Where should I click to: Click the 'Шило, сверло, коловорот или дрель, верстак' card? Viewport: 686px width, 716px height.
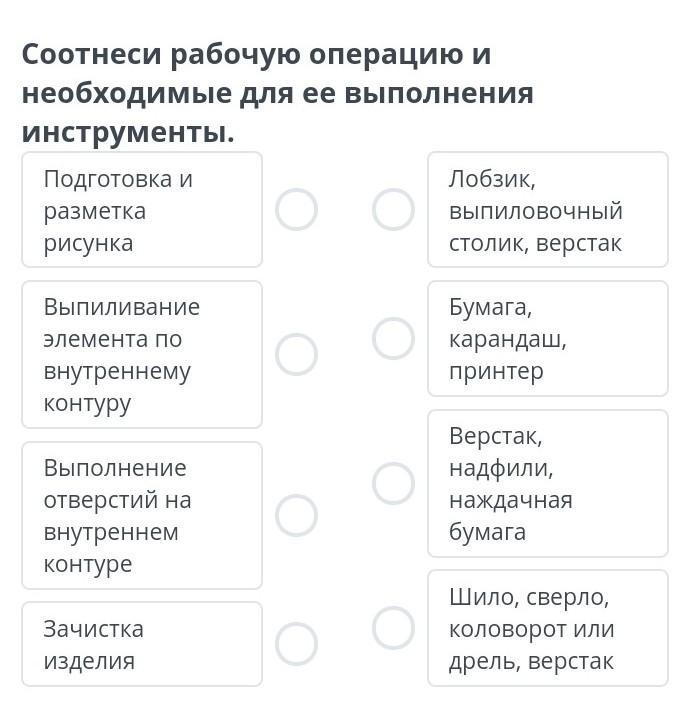(x=547, y=628)
